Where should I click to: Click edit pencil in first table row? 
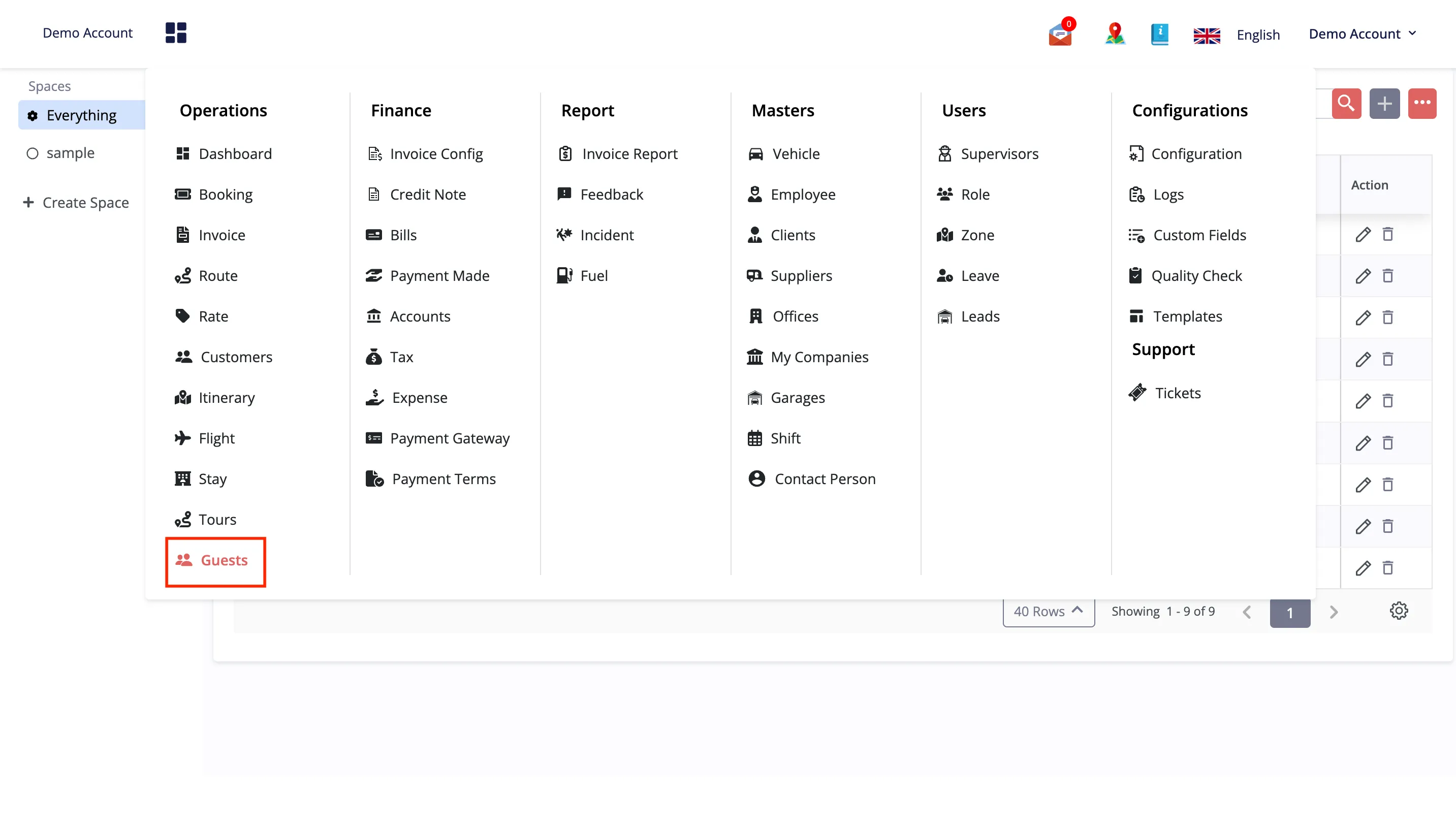1363,235
